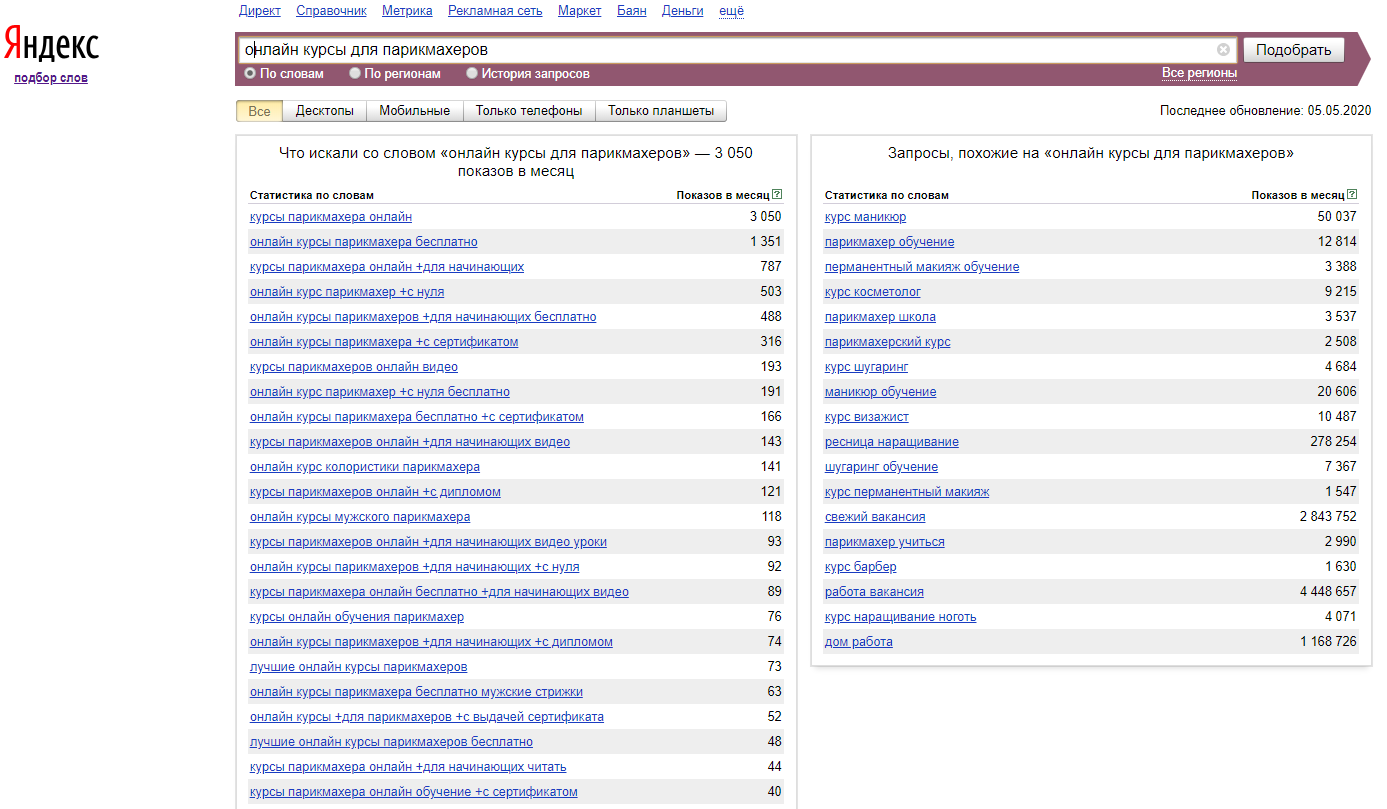Select the 'По регионам' radio button
The height and width of the screenshot is (809, 1387).
point(355,73)
